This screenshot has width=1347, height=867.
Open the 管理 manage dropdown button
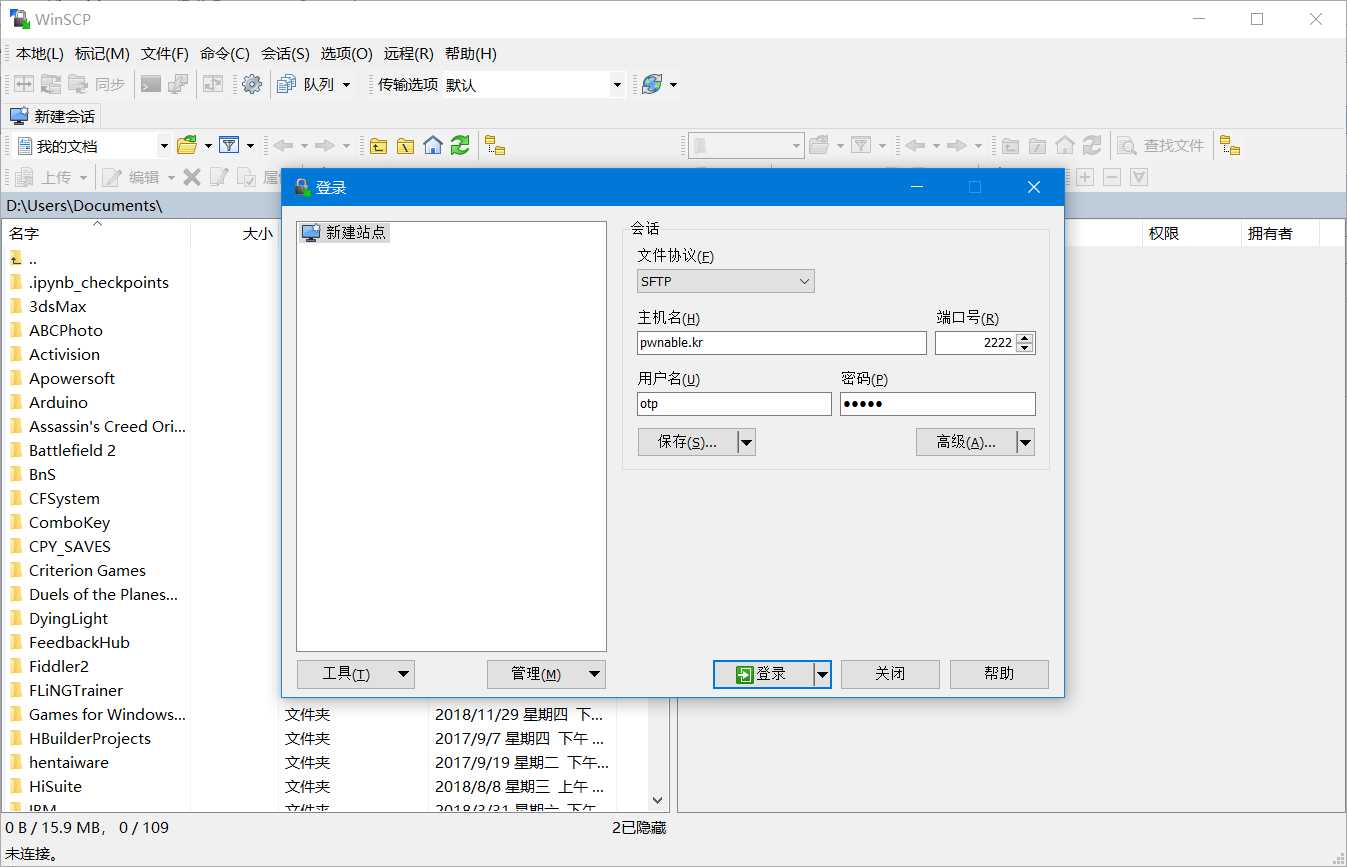click(x=546, y=674)
